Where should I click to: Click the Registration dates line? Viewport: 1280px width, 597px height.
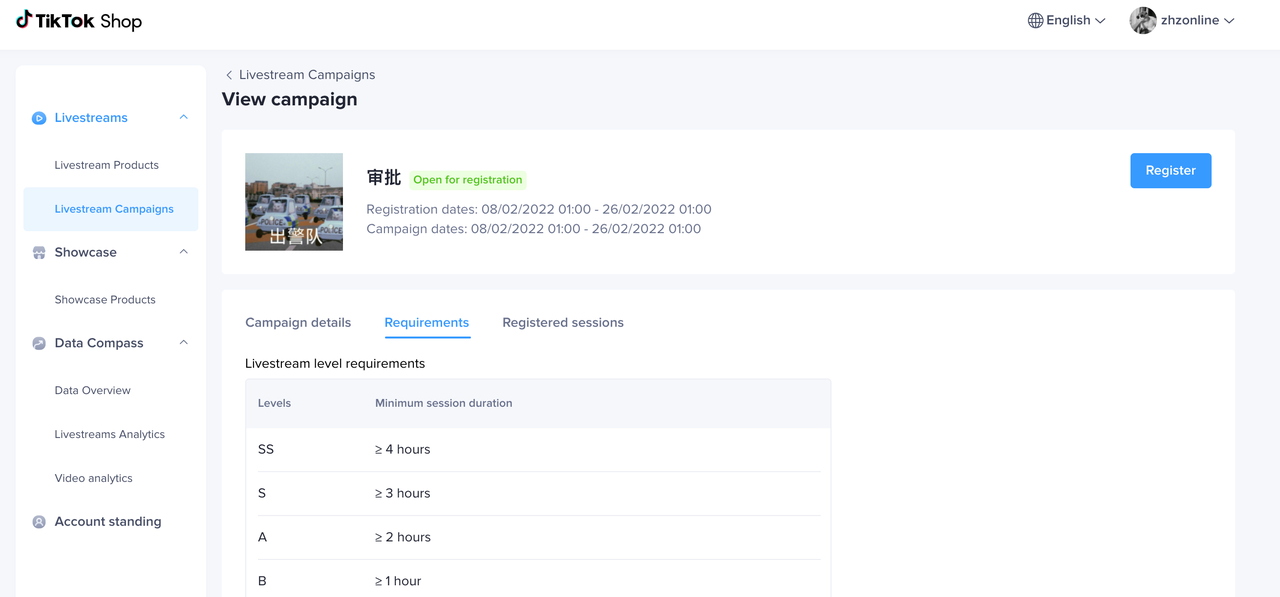[x=539, y=210]
